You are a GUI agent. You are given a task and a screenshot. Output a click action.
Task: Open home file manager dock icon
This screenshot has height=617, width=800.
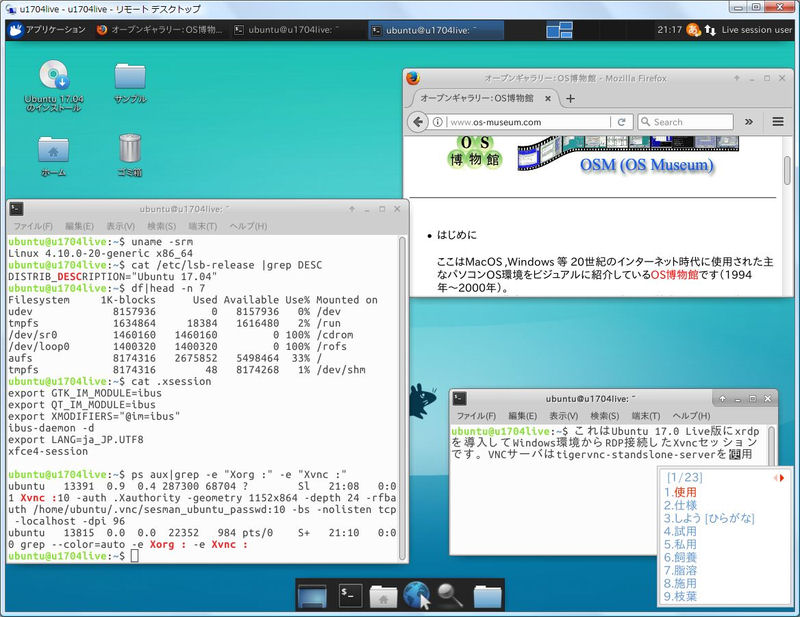coord(383,596)
